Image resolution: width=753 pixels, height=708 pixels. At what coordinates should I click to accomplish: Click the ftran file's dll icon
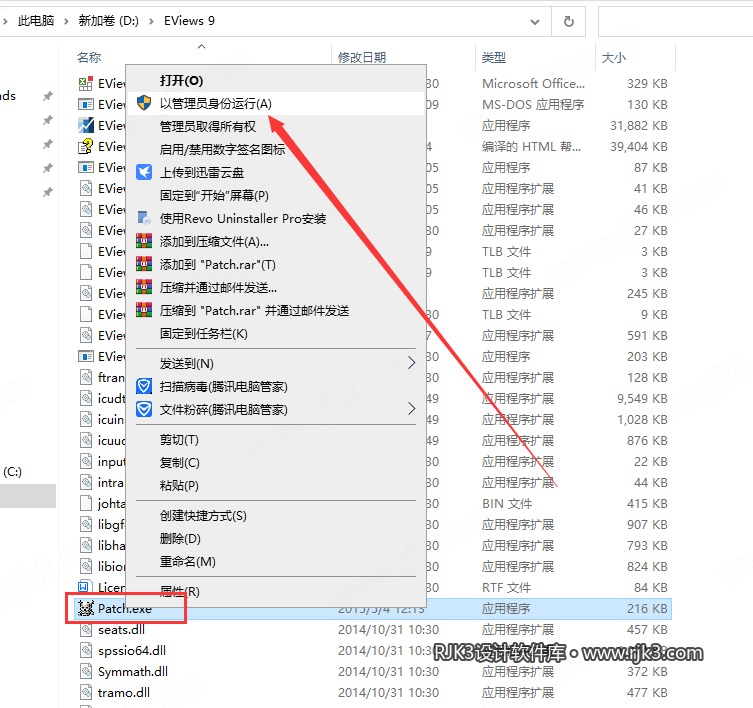(x=86, y=378)
